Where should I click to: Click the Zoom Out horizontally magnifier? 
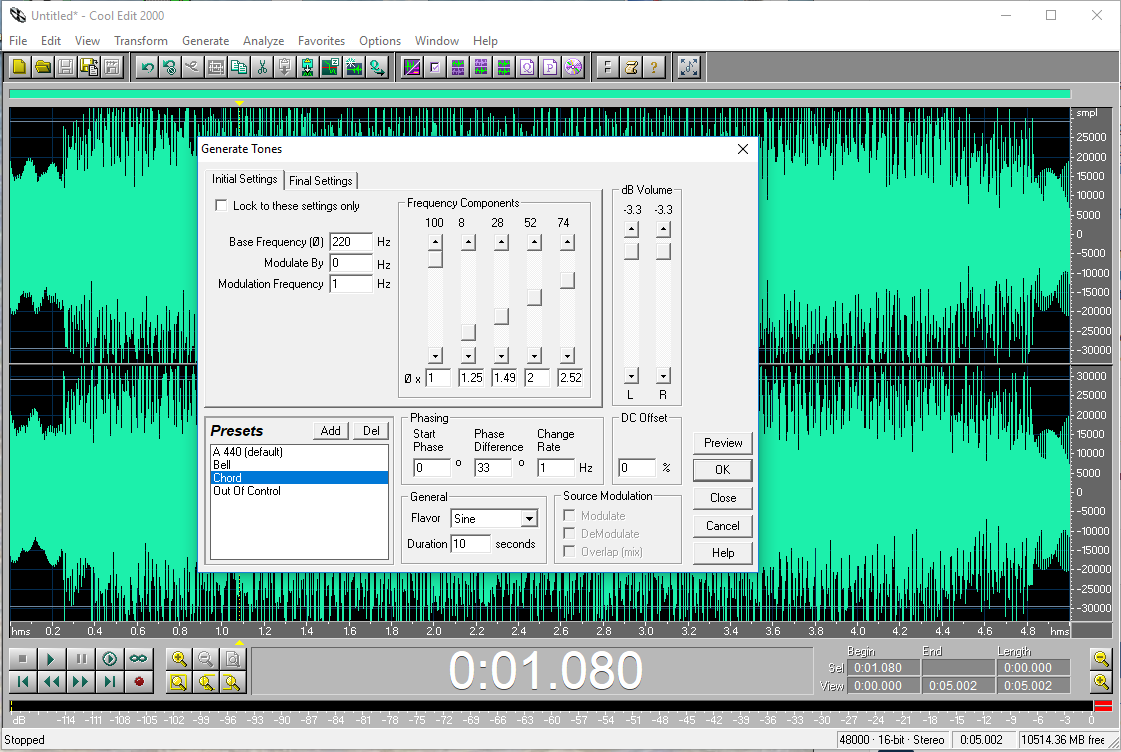point(205,658)
